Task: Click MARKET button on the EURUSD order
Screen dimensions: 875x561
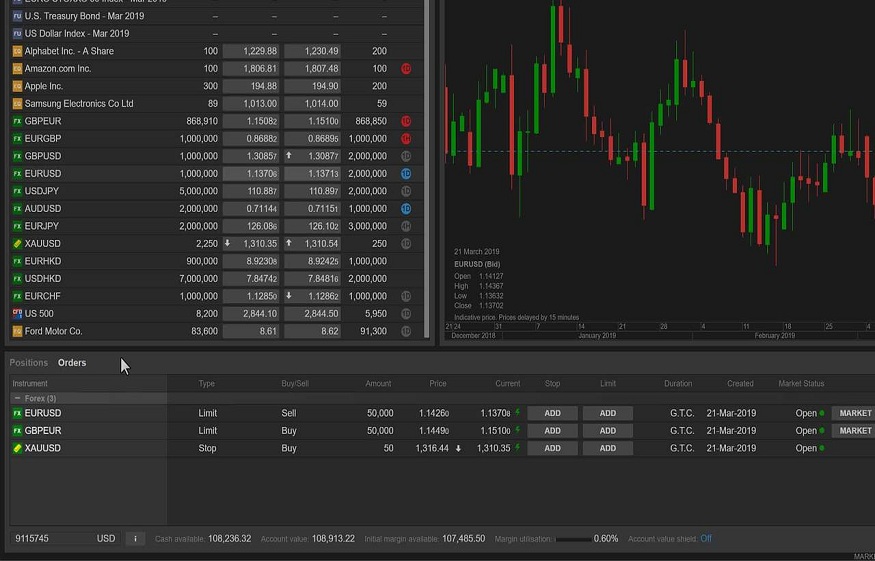Action: [854, 413]
